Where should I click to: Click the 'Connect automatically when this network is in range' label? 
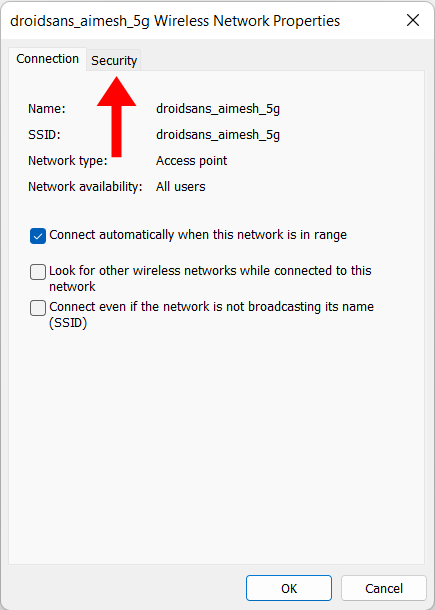coord(198,235)
